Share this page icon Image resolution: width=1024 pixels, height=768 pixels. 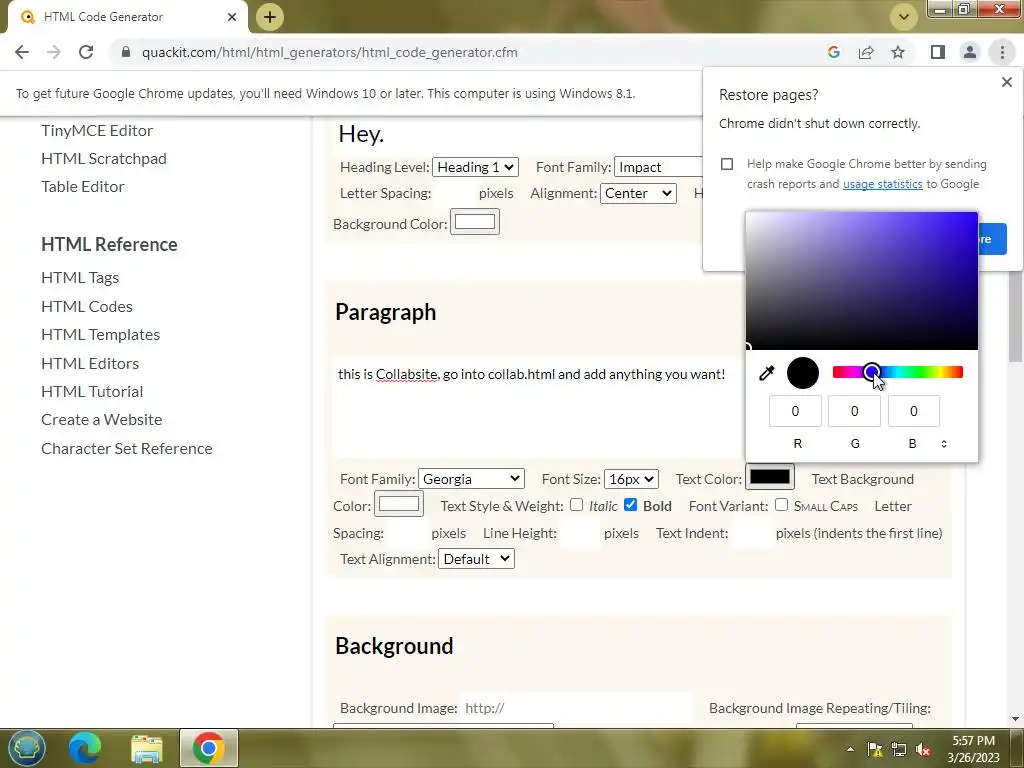pos(866,52)
